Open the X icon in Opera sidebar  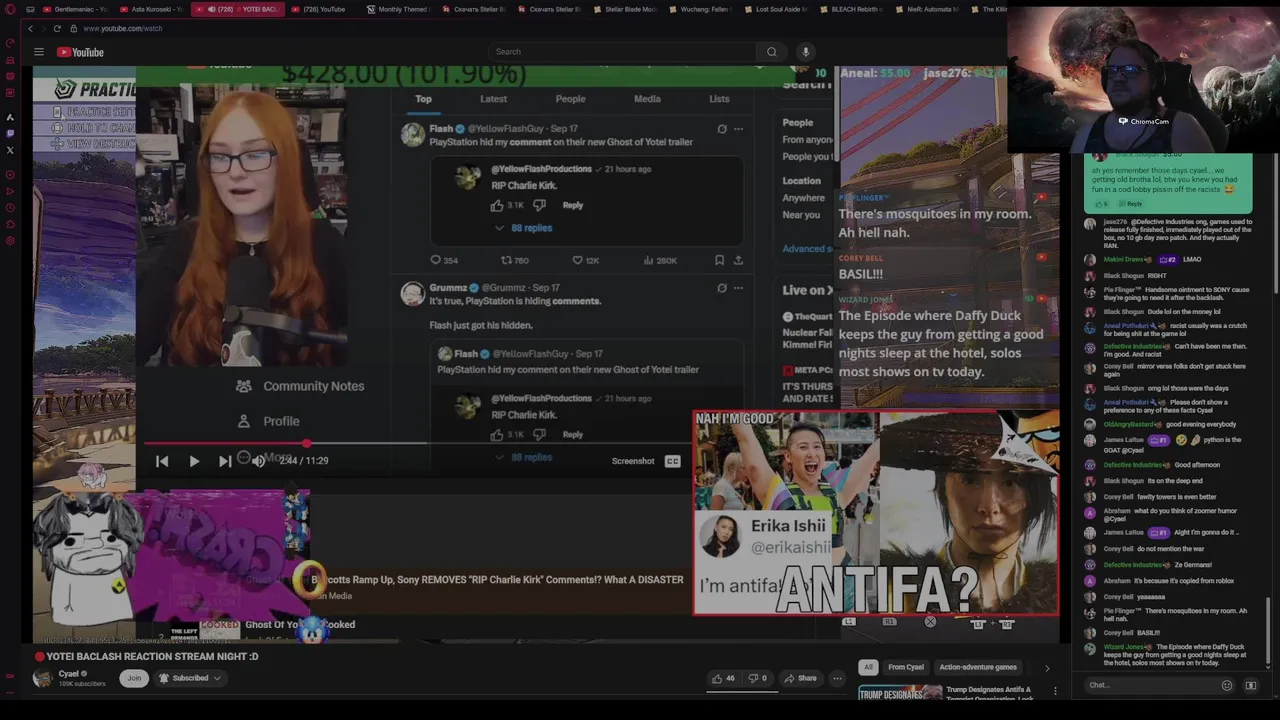tap(10, 150)
